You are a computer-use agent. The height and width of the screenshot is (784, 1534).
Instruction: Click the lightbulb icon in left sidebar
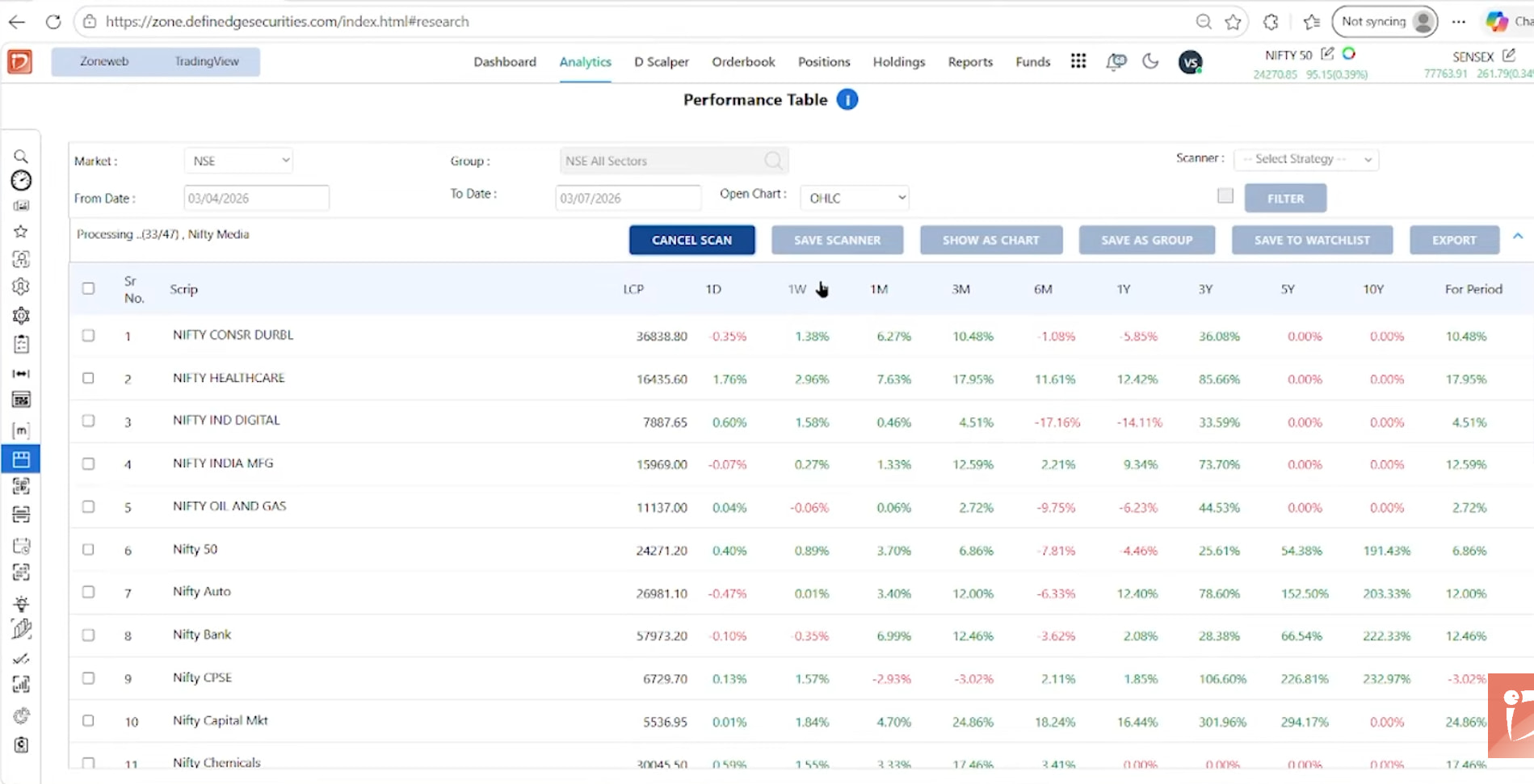(x=21, y=603)
